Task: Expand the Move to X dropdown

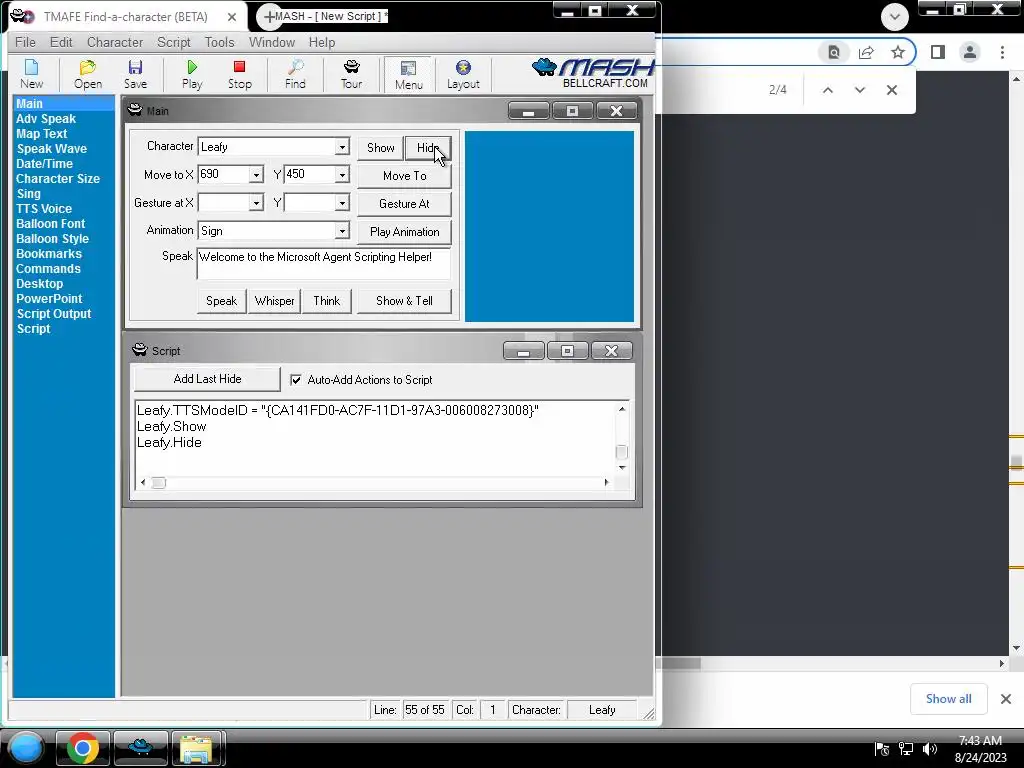Action: pyautogui.click(x=256, y=175)
